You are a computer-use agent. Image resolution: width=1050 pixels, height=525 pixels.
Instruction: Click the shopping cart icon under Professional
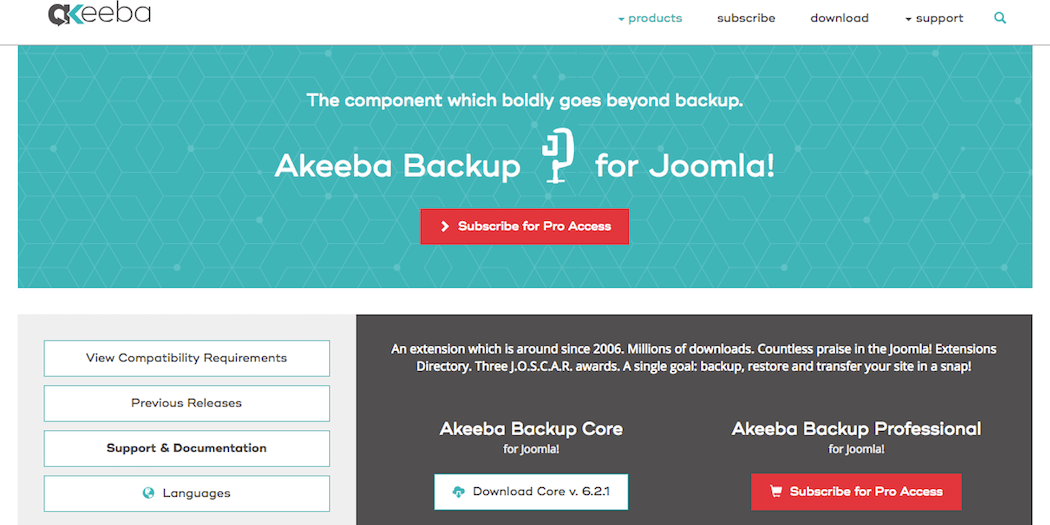775,492
